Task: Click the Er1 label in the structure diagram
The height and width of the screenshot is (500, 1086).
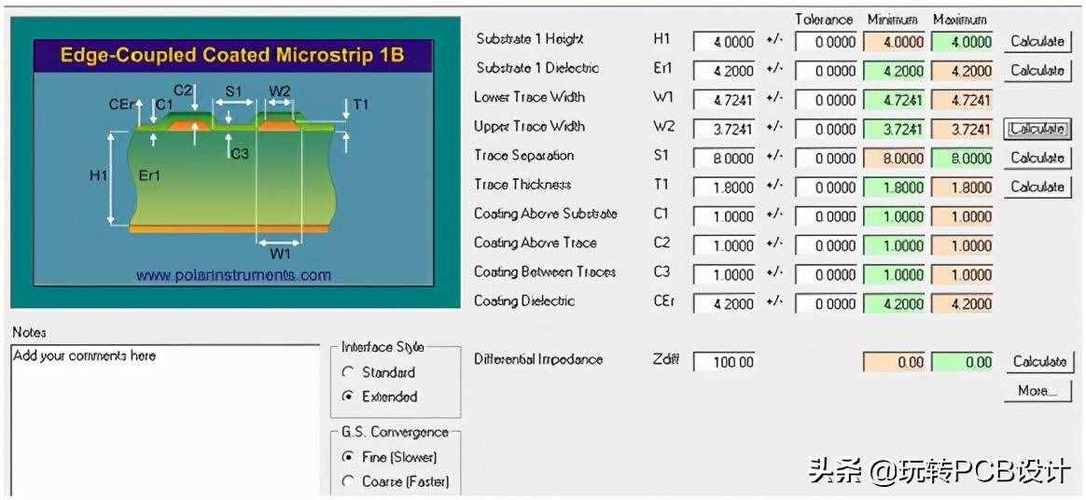Action: (x=149, y=176)
